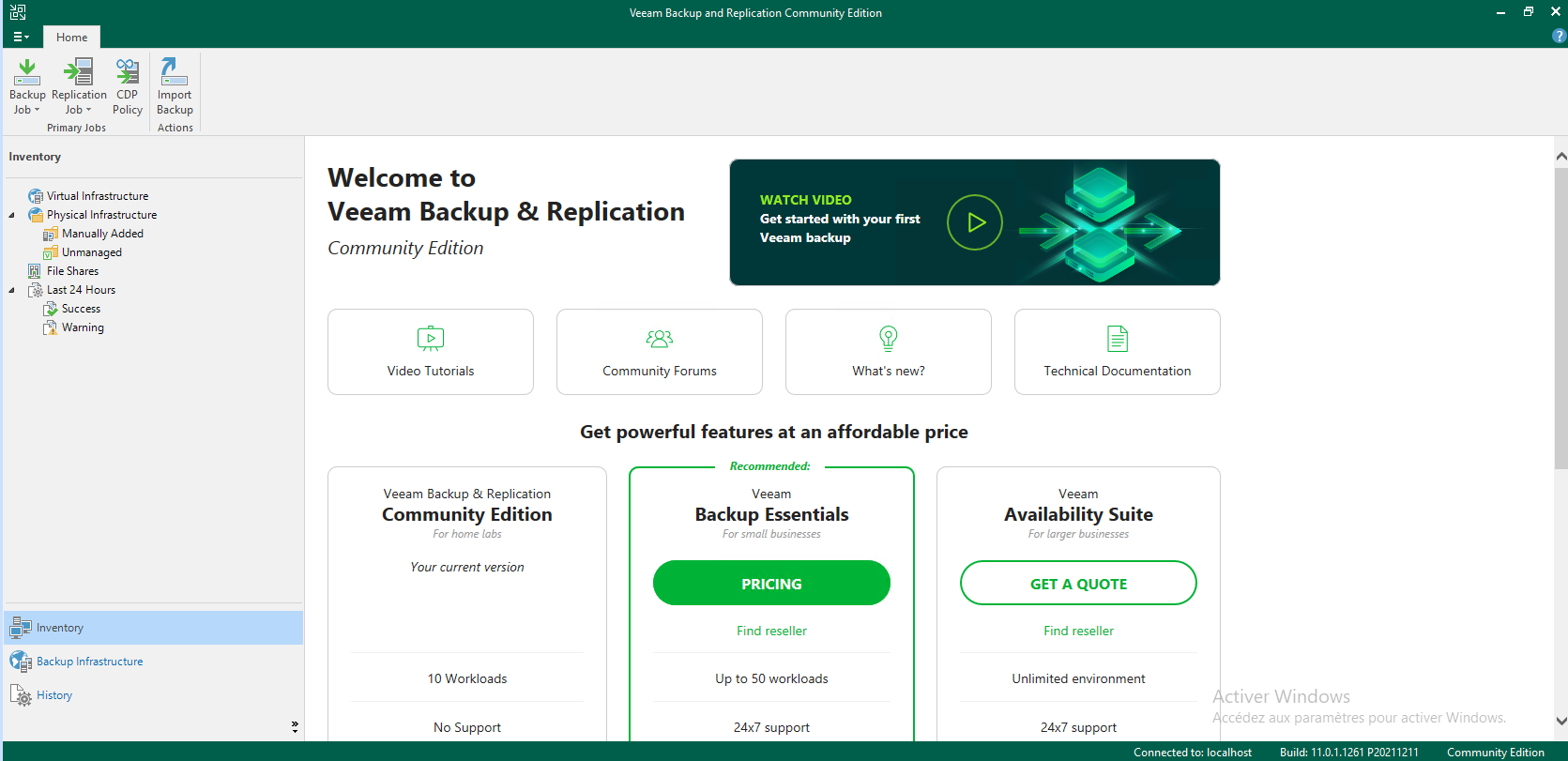Select the Success tree item
This screenshot has height=761, width=1568.
(x=81, y=309)
